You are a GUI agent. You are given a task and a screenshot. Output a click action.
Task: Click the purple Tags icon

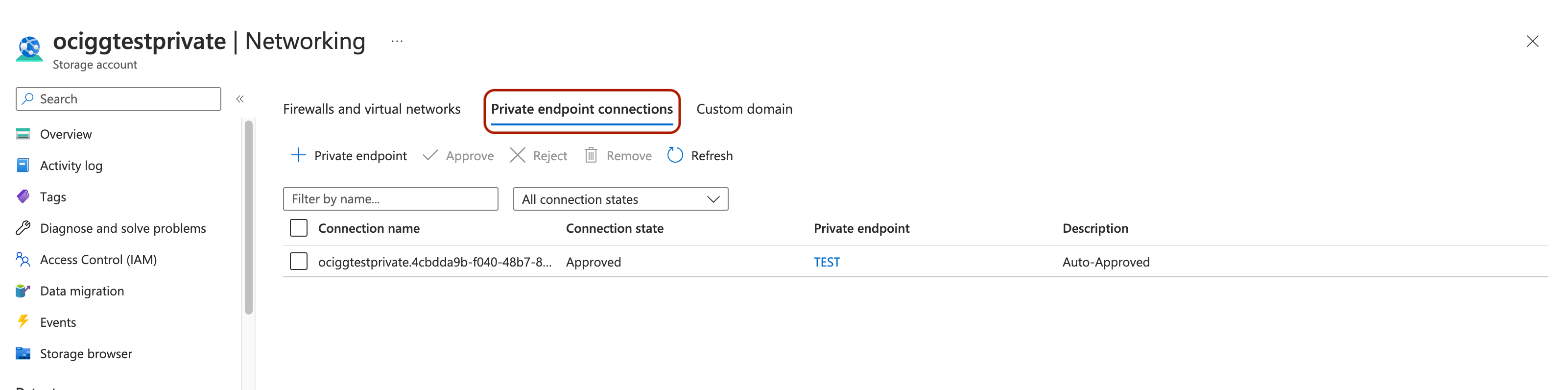(x=23, y=197)
